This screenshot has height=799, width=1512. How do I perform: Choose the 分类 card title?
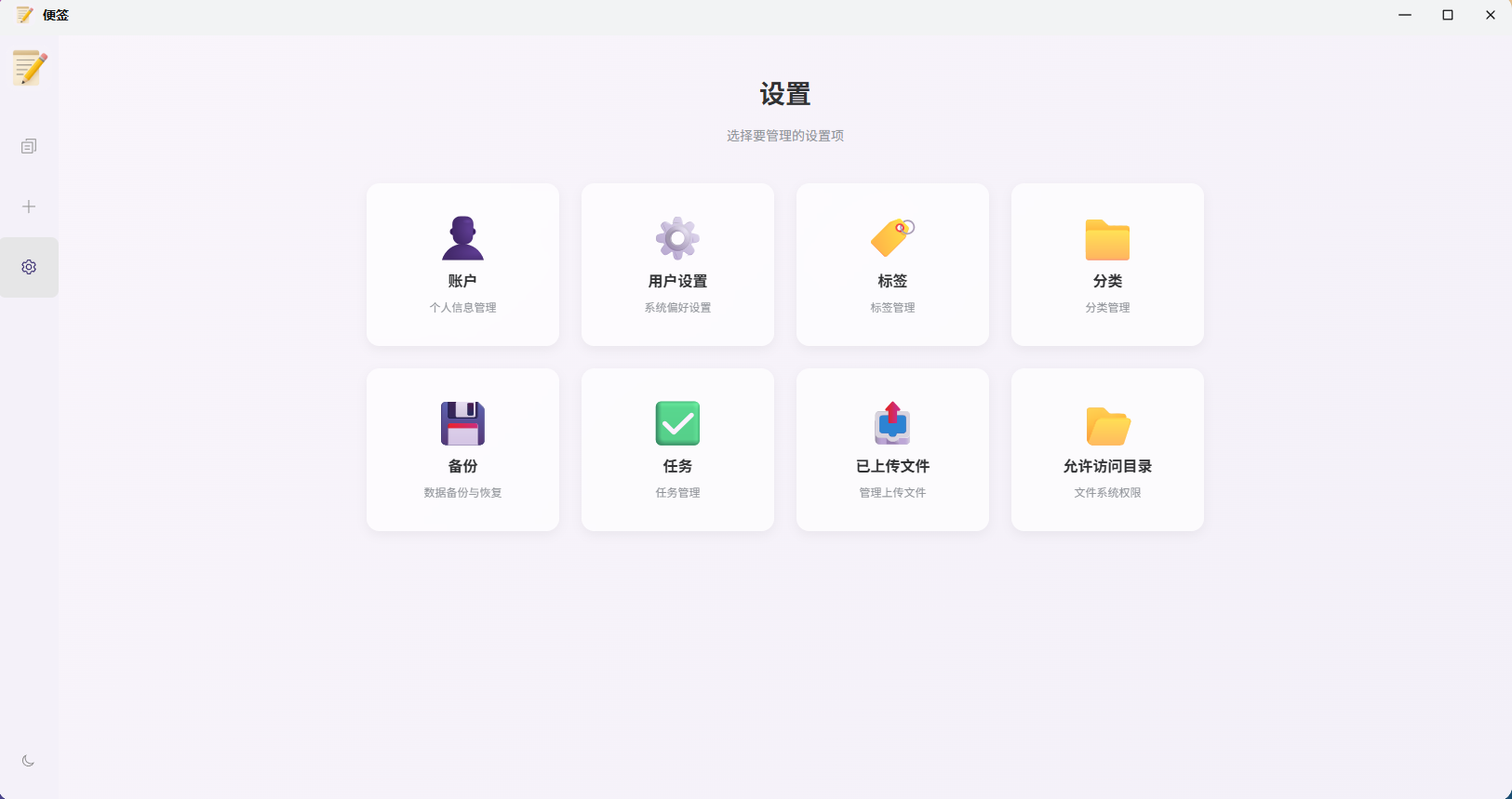click(x=1107, y=281)
